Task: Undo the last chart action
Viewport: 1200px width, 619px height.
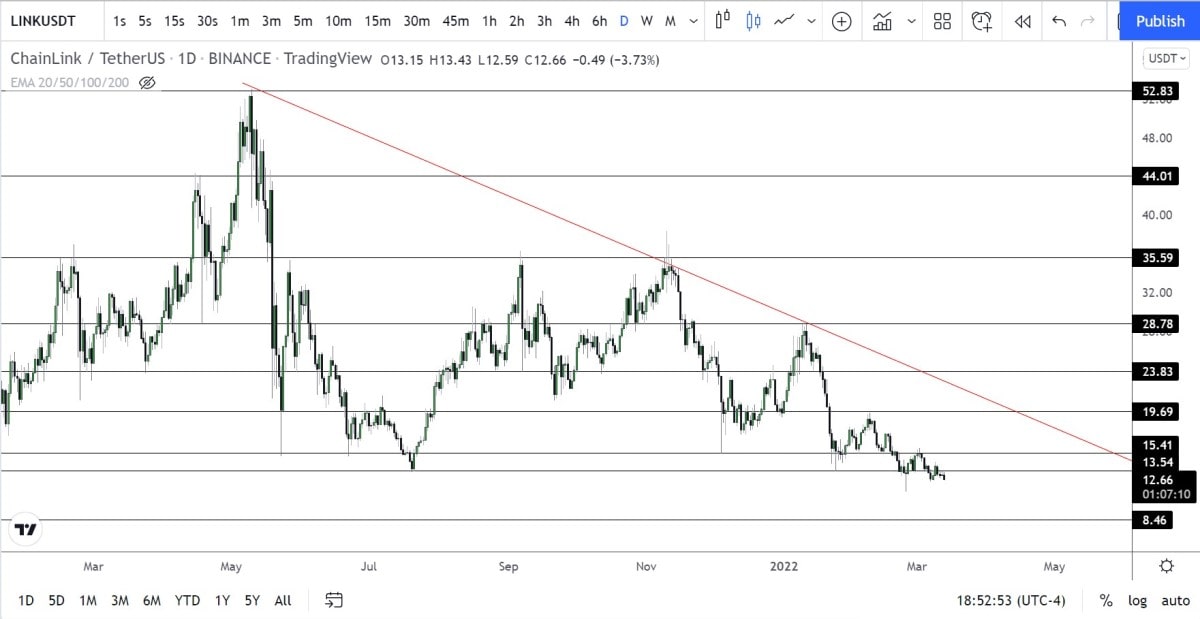Action: tap(1059, 21)
